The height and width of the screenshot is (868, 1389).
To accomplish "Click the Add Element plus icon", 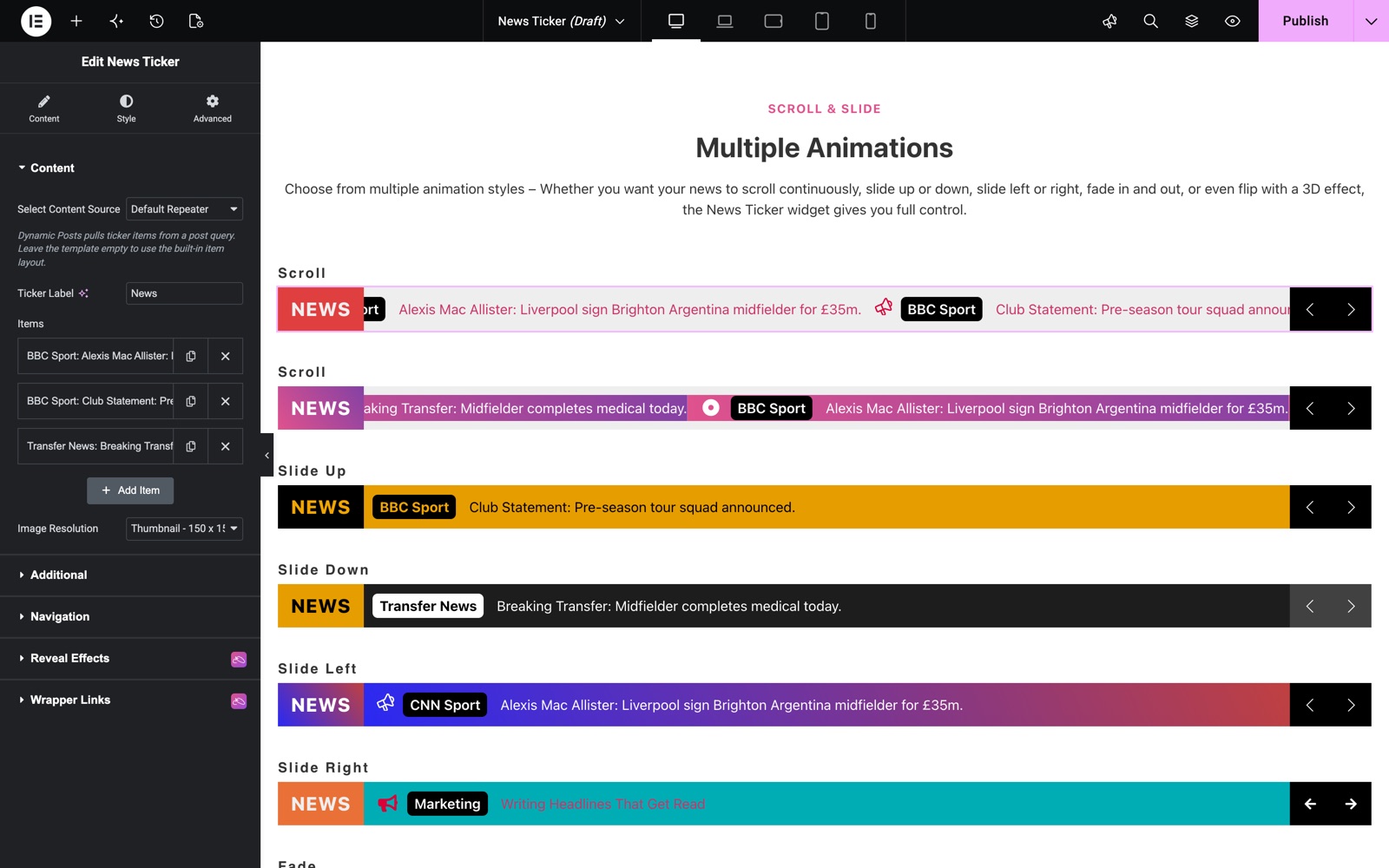I will coord(76,21).
